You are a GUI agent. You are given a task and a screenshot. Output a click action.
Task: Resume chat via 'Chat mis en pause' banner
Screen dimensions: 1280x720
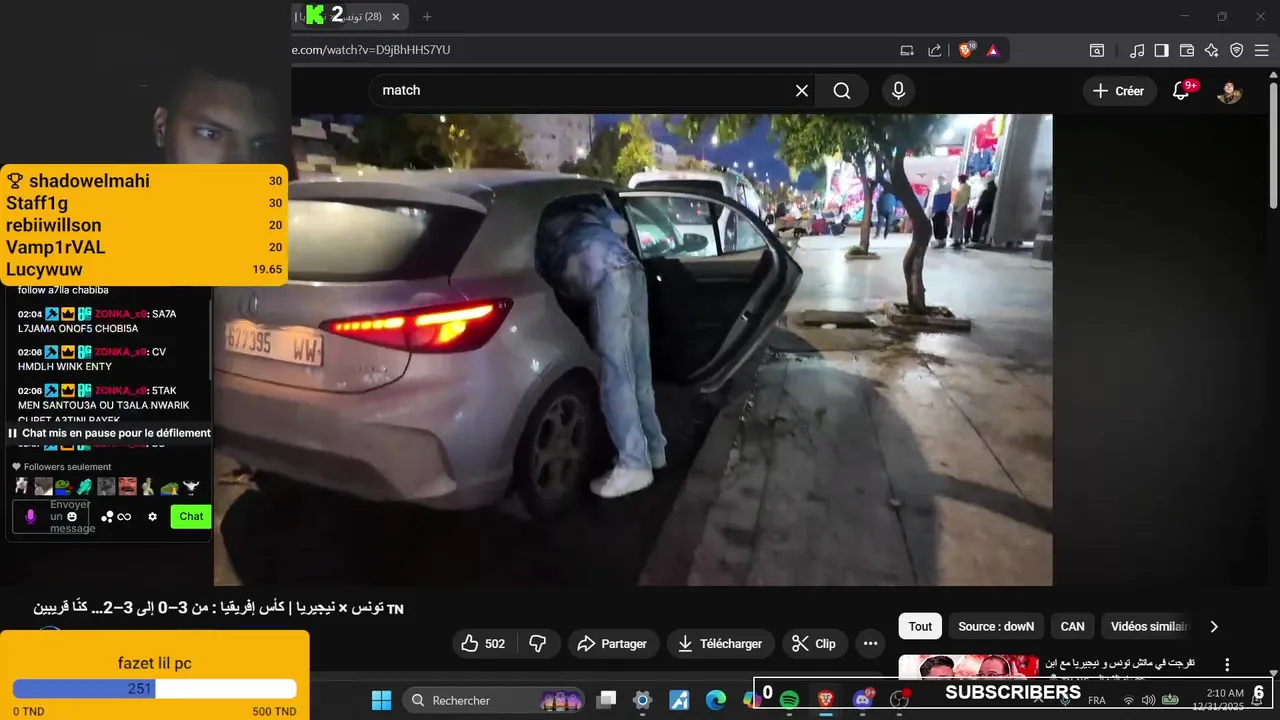click(x=110, y=433)
